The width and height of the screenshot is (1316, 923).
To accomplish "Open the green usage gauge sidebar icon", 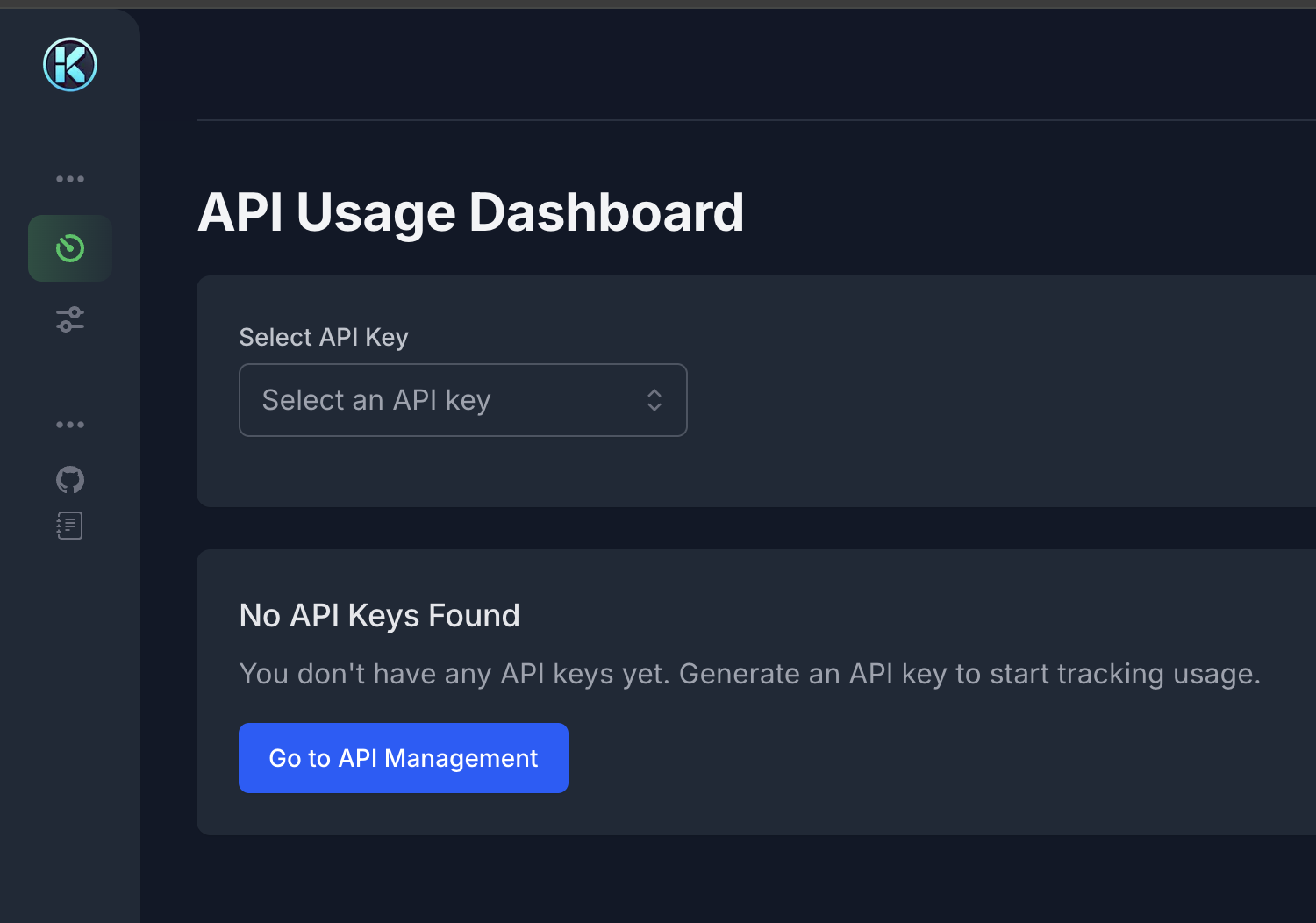I will click(70, 248).
